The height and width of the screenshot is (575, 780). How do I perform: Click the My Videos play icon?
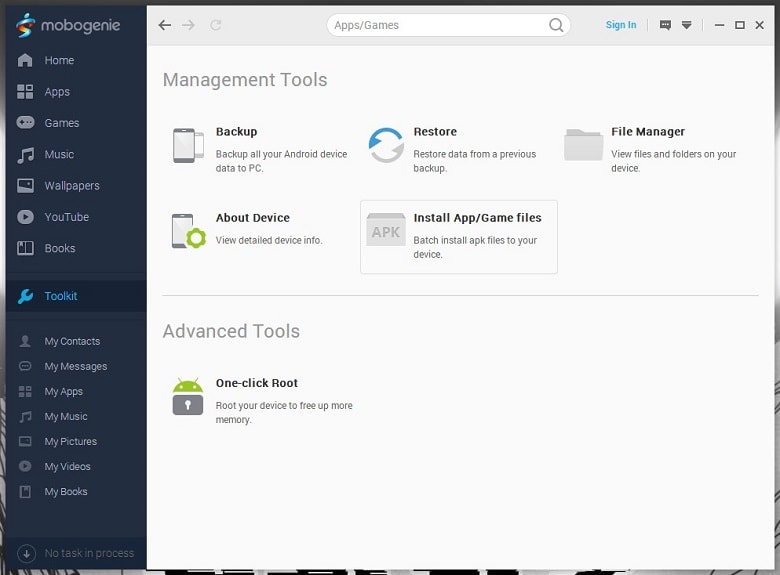tap(25, 466)
